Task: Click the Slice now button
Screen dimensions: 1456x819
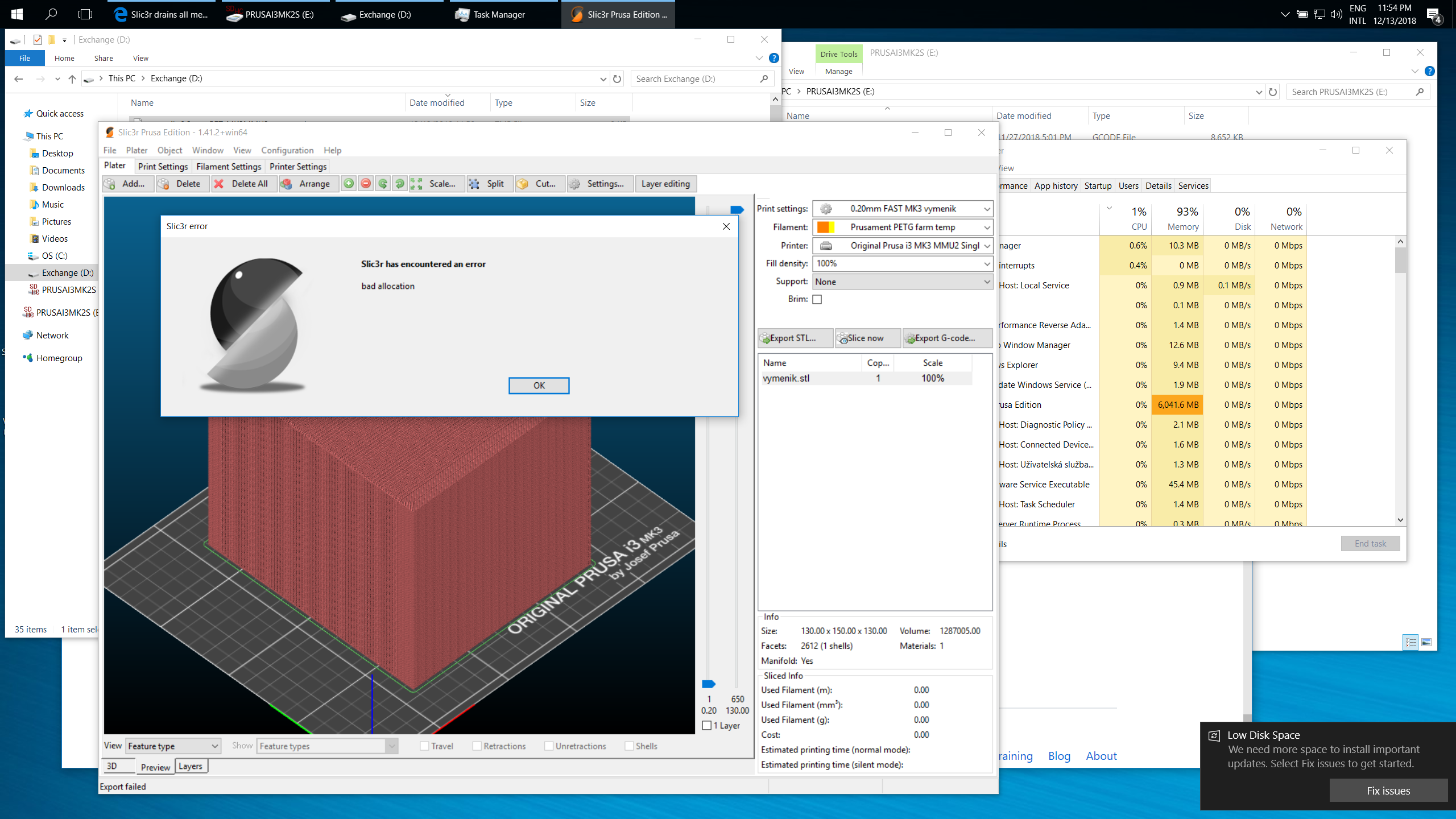Action: coord(867,338)
